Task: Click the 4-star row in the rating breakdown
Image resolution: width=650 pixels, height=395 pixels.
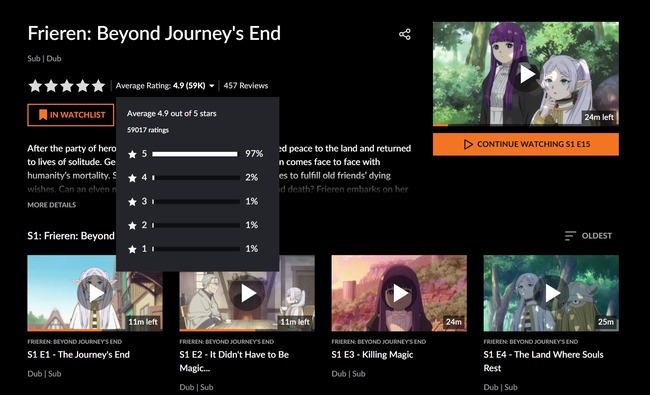Action: click(194, 178)
